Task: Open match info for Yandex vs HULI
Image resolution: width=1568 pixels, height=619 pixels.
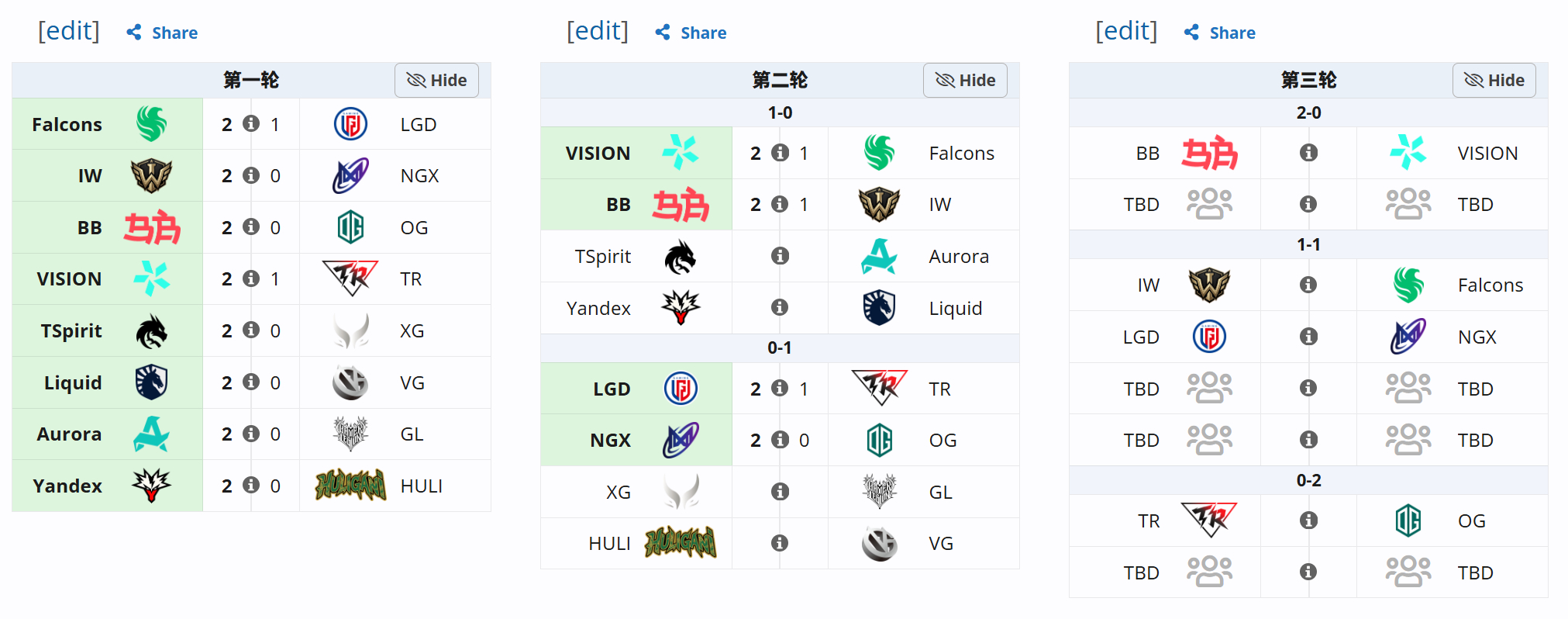Action: (251, 486)
